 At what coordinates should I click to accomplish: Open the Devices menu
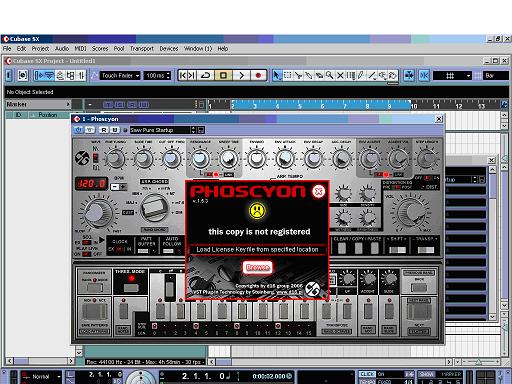click(169, 49)
